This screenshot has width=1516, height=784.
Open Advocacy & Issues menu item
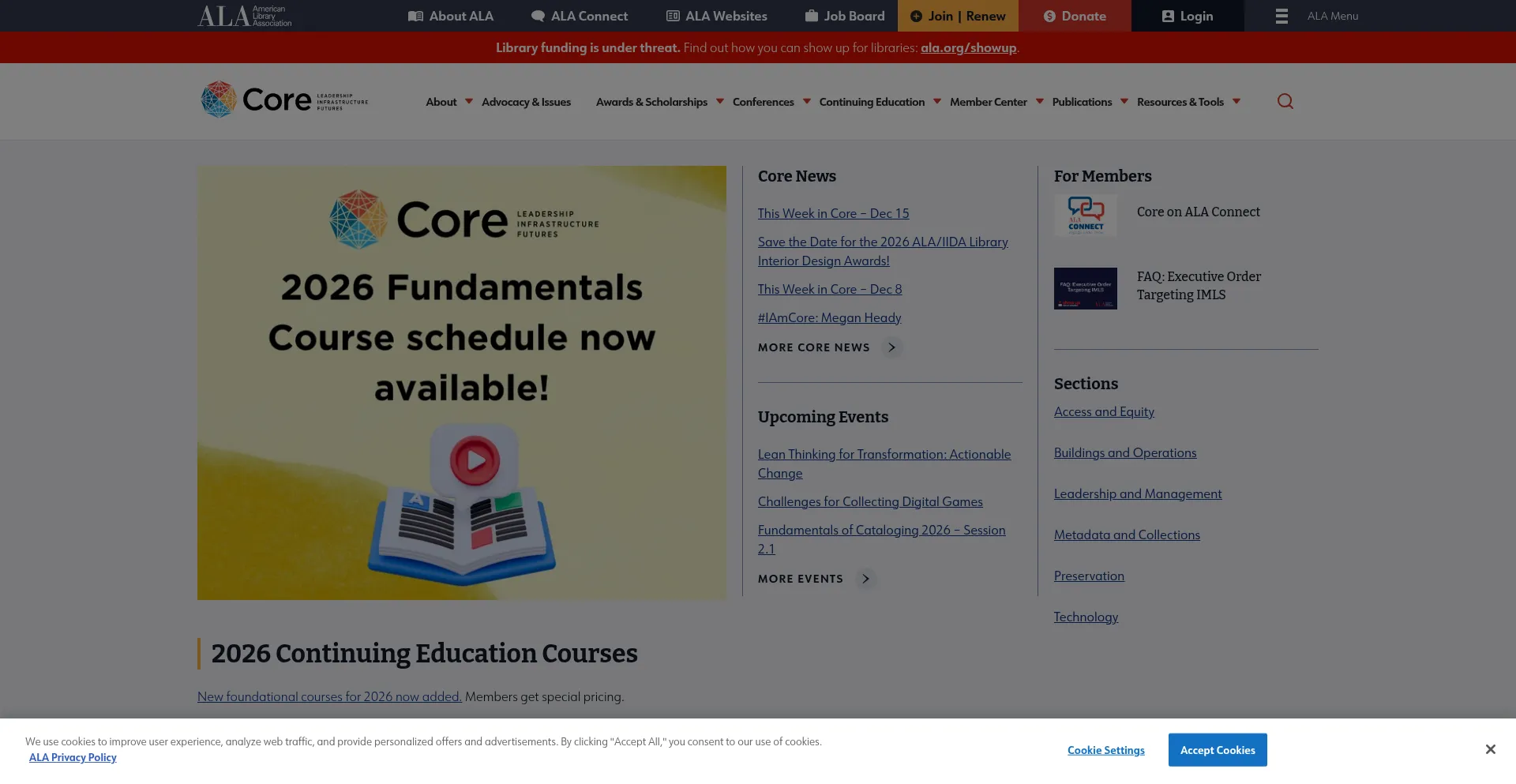526,102
